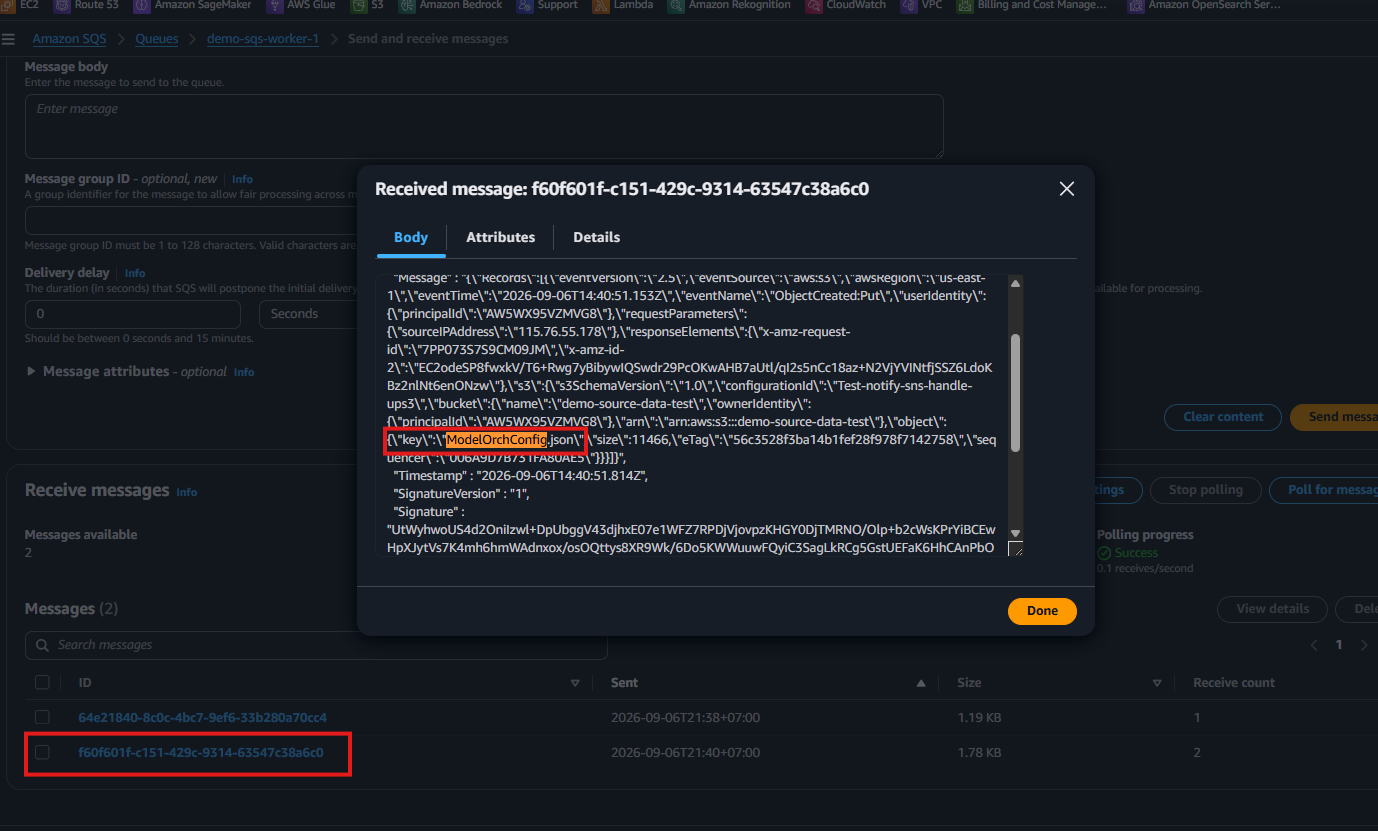Click page number 1 in pagination
Image resolution: width=1378 pixels, height=831 pixels.
(1339, 645)
